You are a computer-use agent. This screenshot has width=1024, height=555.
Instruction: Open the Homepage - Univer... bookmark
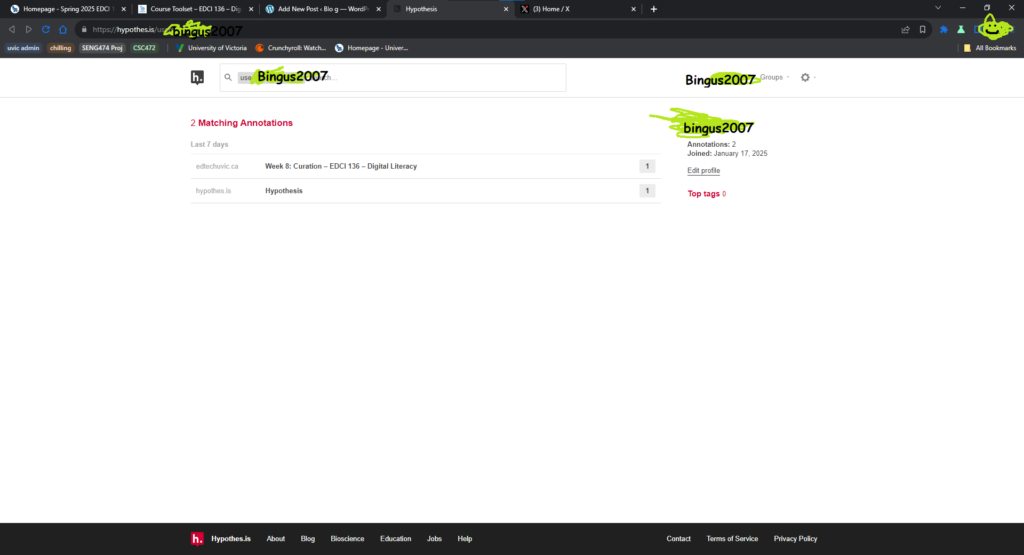click(x=371, y=48)
